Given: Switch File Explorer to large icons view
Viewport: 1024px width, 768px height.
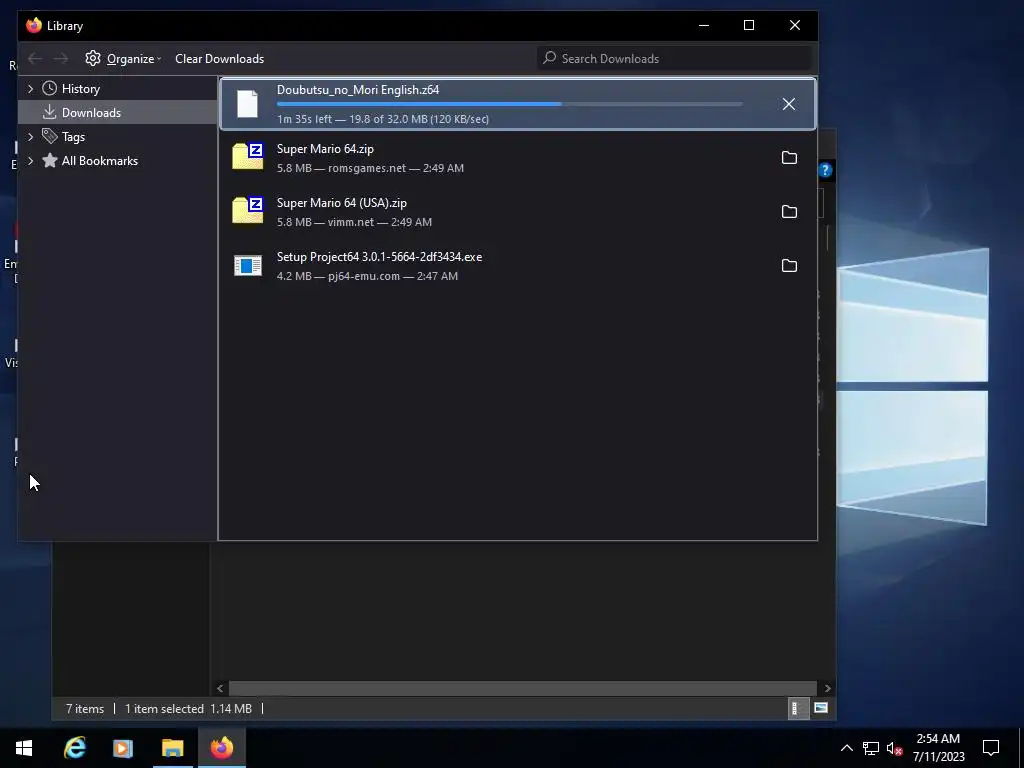Looking at the screenshot, I should [x=821, y=708].
